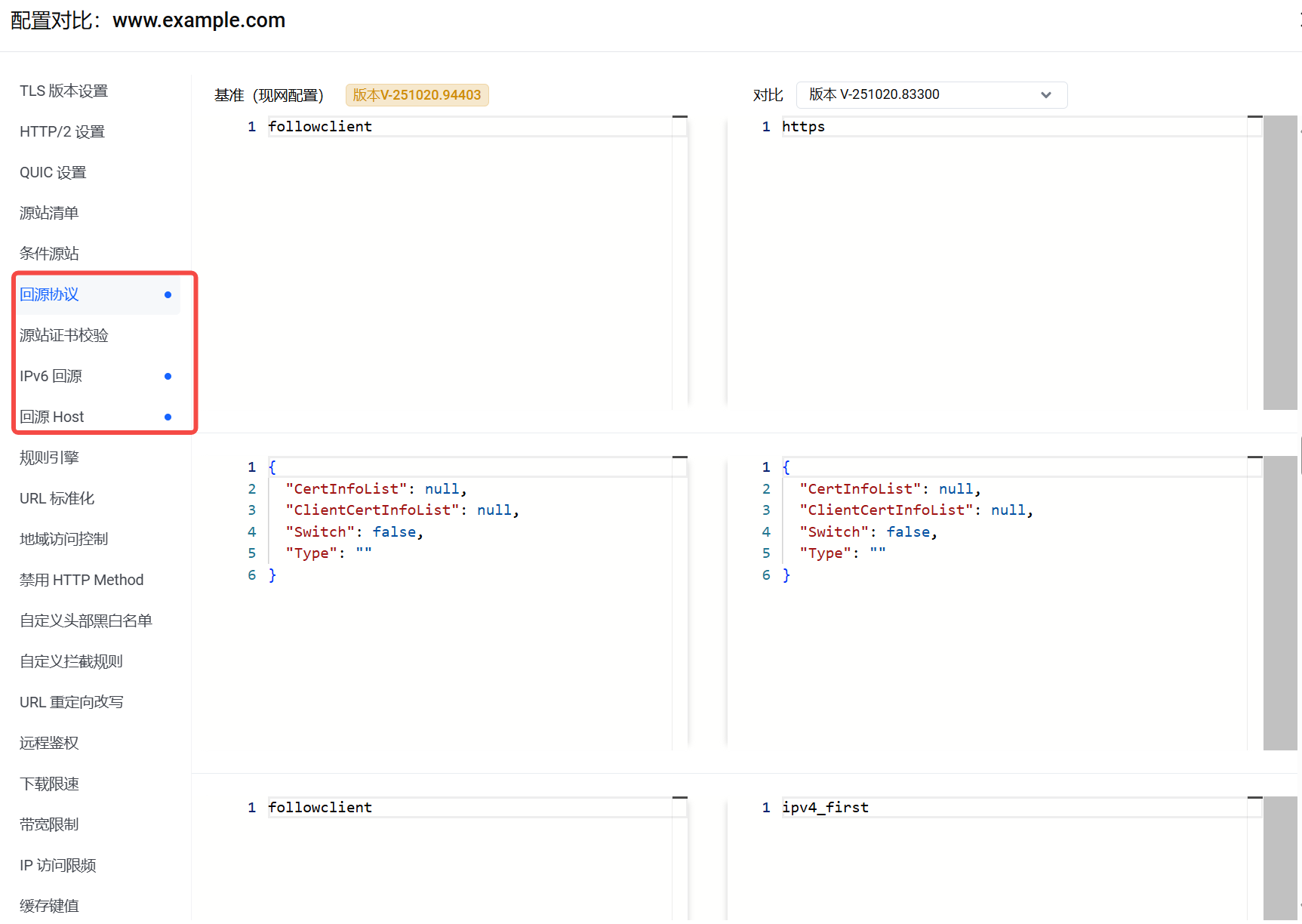Navigate to 规则引擎 section
This screenshot has height=924, width=1302.
point(49,458)
